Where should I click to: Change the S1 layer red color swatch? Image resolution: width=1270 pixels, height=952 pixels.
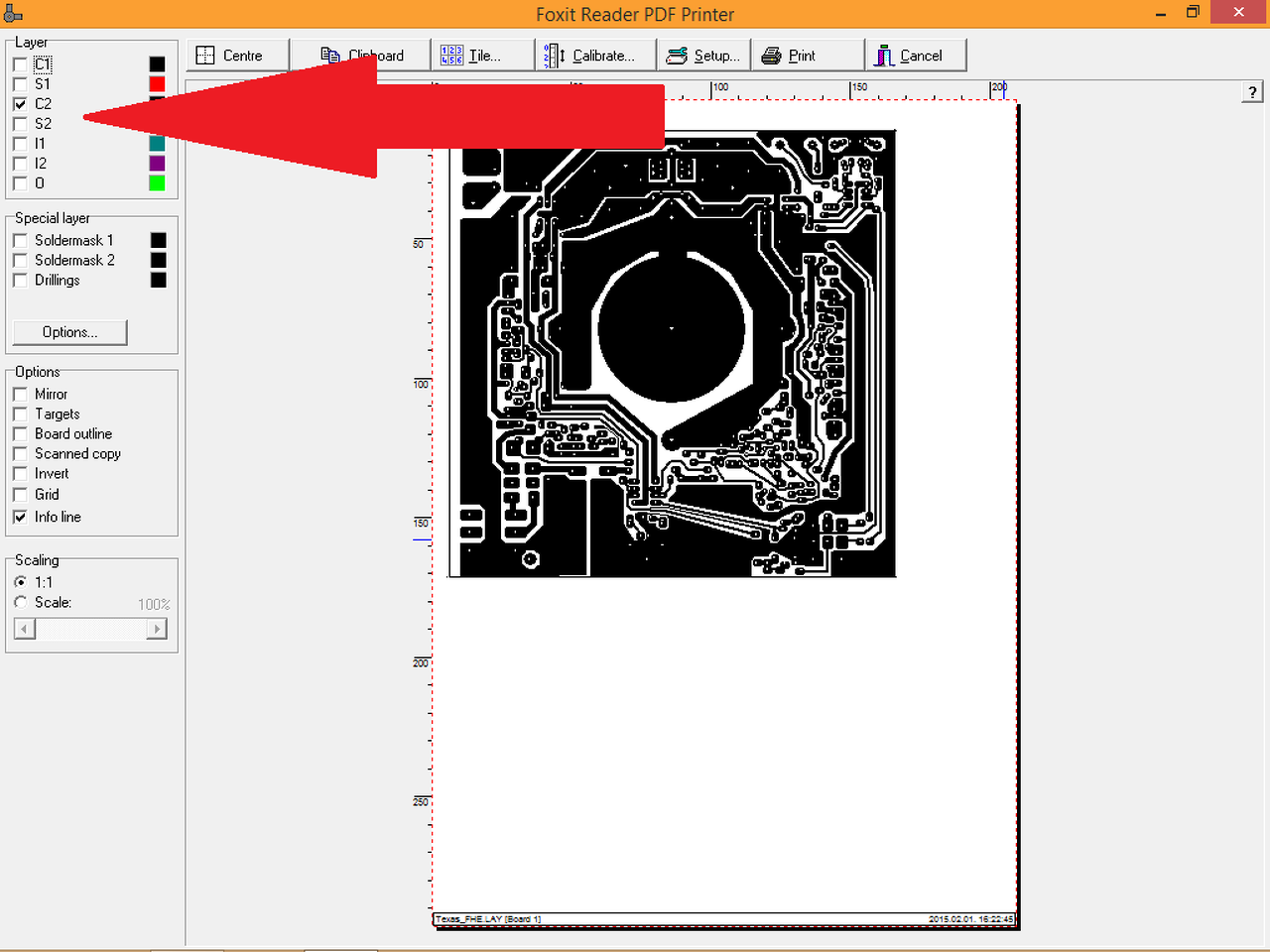(157, 84)
